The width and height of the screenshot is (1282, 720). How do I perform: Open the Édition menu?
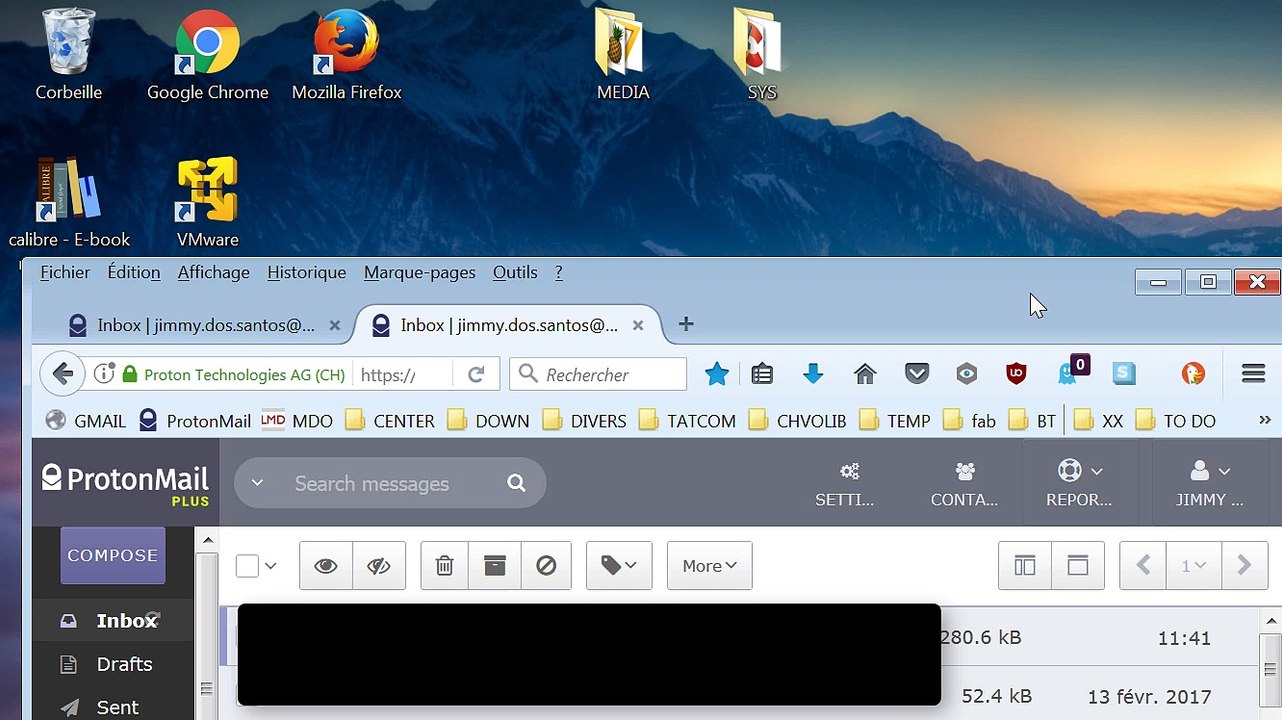pos(134,272)
